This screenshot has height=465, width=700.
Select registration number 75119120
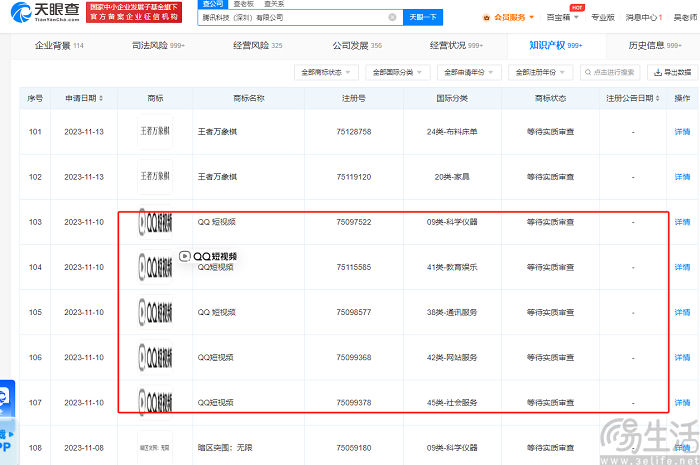point(354,177)
